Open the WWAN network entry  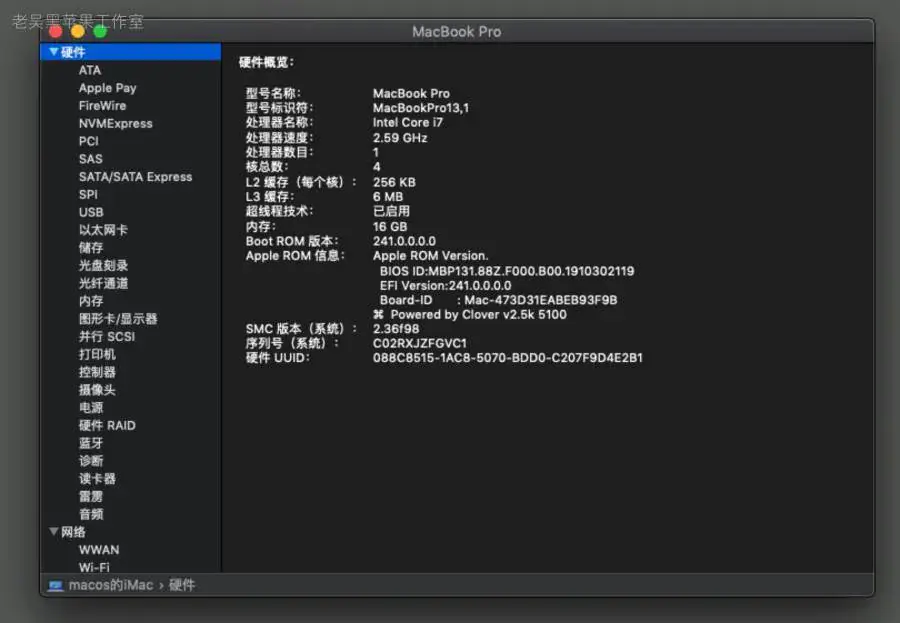click(x=99, y=550)
